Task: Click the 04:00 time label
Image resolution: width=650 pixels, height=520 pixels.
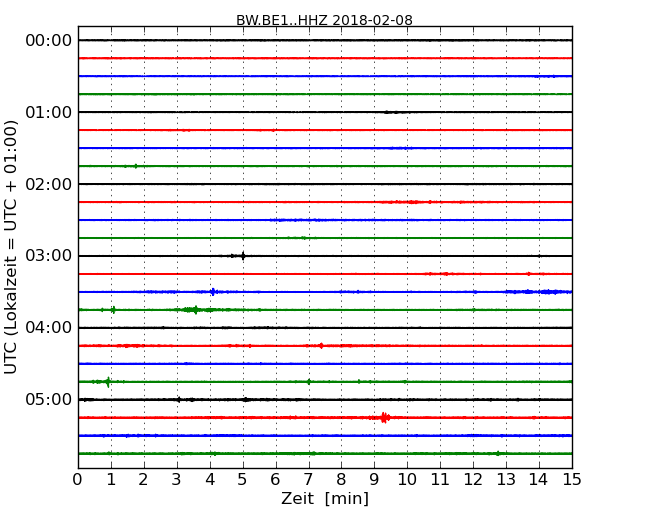Action: tap(49, 328)
